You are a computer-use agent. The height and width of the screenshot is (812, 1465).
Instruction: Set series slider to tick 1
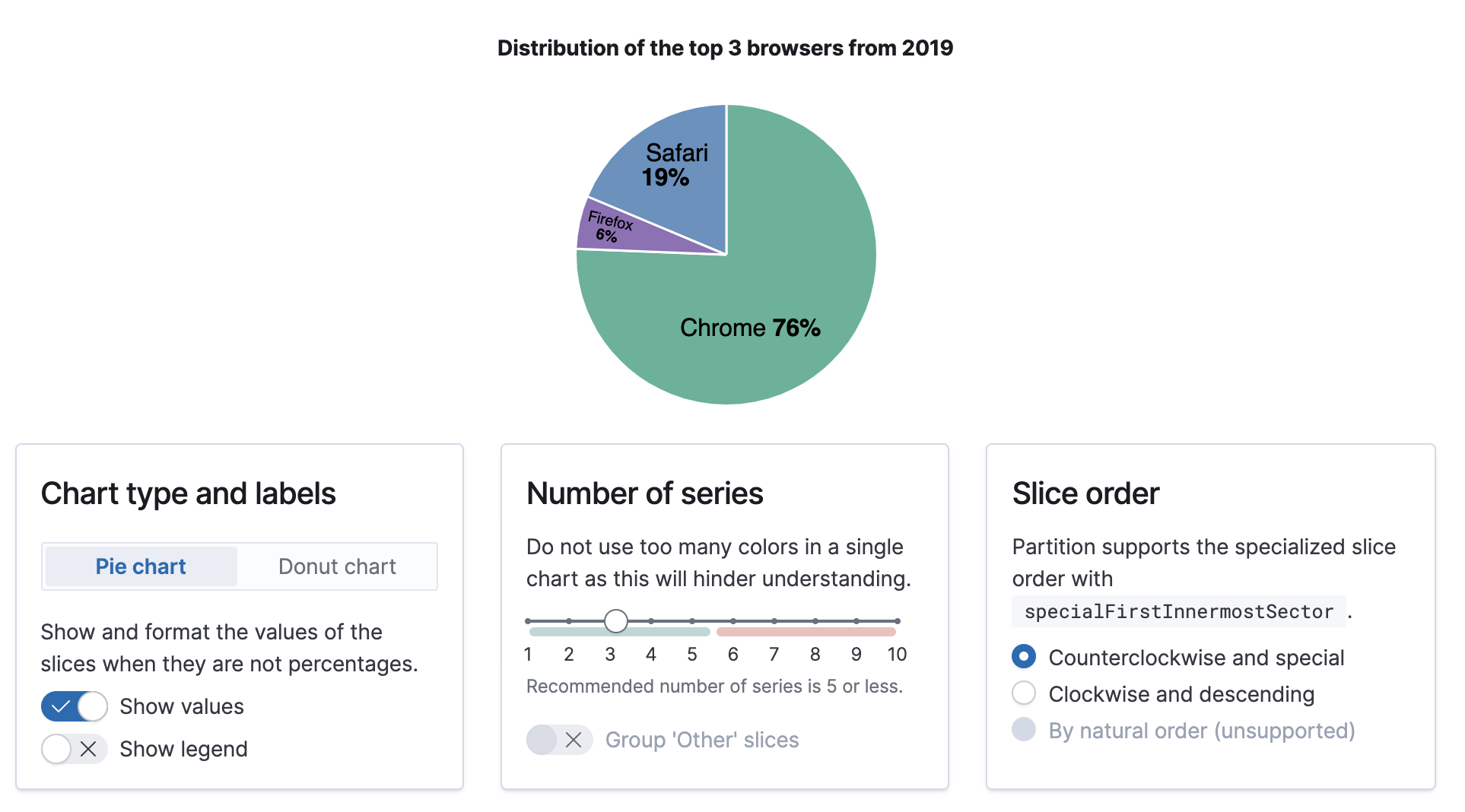(x=529, y=621)
